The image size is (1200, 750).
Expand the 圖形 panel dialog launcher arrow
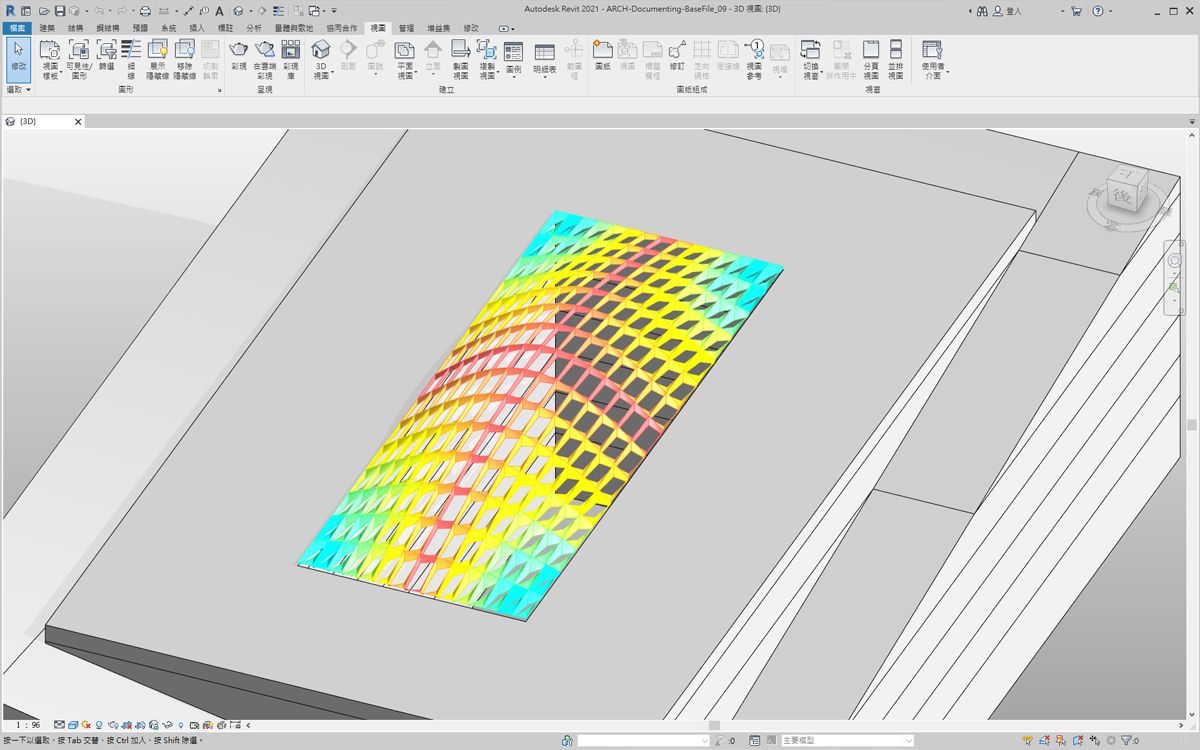click(219, 90)
